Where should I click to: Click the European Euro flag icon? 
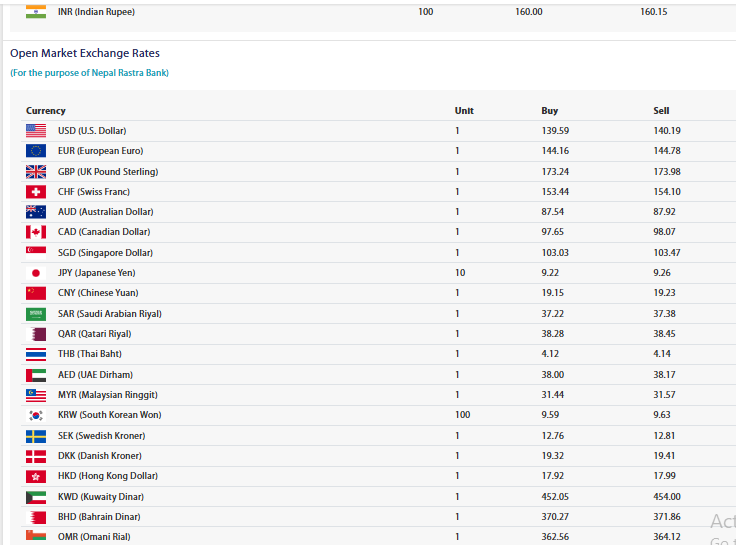[x=36, y=151]
